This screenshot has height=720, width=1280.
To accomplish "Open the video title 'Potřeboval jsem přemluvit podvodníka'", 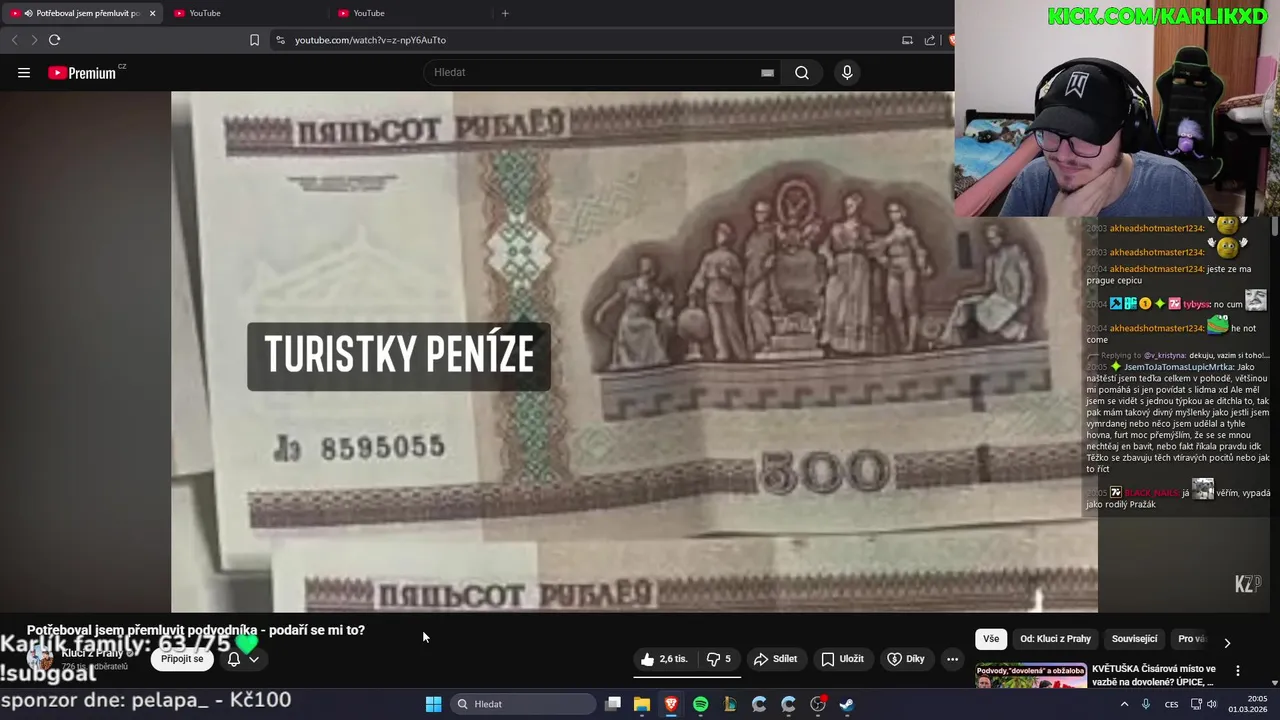I will tap(196, 630).
